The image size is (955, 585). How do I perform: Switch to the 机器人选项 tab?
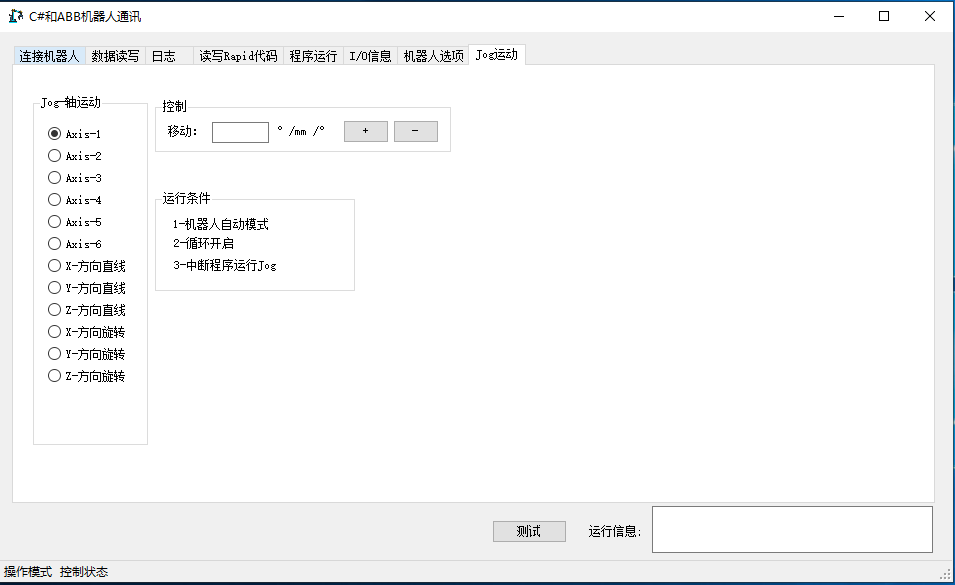coord(432,56)
